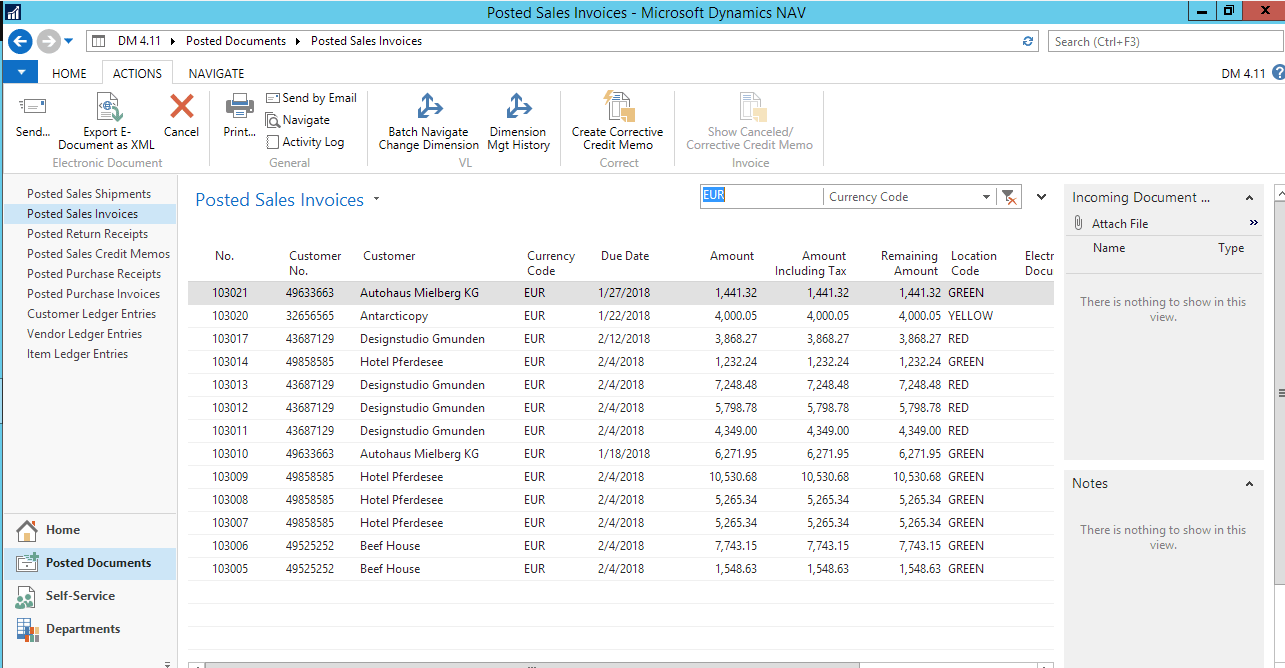Choose Send by Email in the ribbon

pos(311,98)
